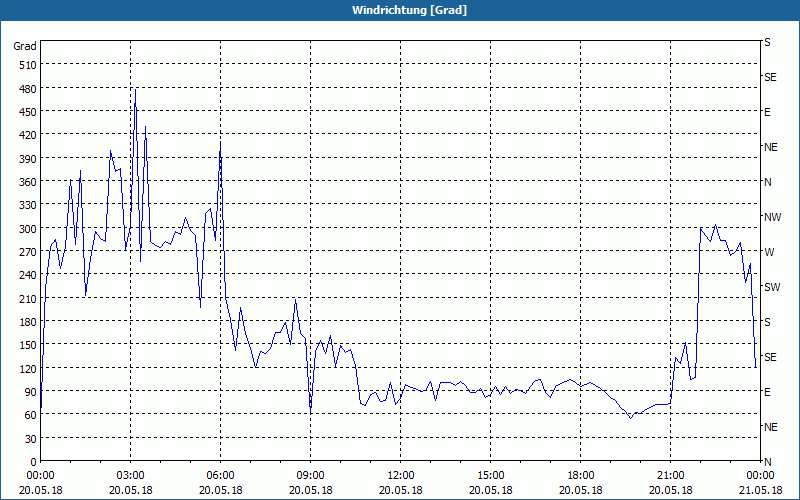Pick the 210 y-axis label
The image size is (800, 500).
click(28, 299)
